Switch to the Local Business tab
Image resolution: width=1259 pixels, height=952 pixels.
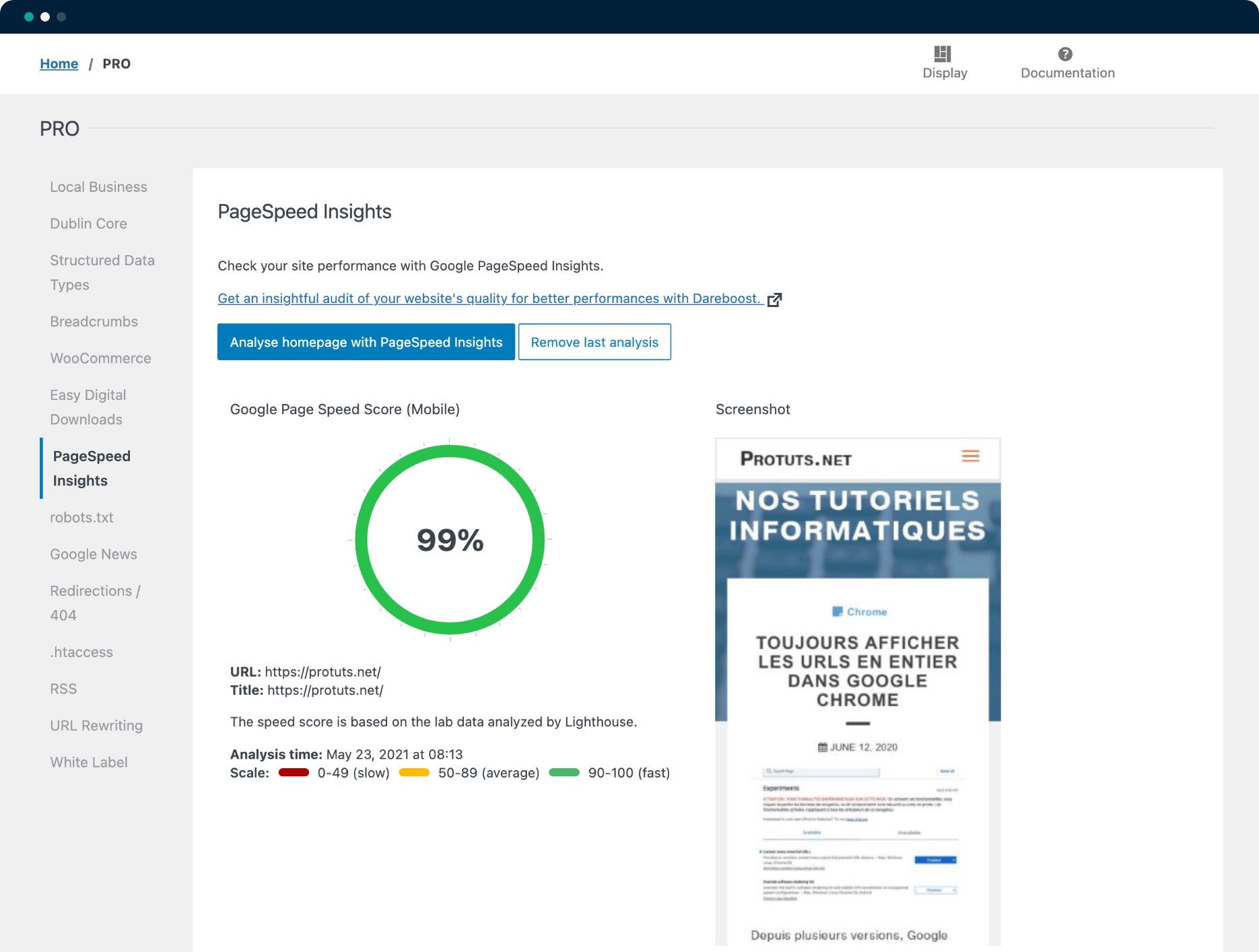98,187
